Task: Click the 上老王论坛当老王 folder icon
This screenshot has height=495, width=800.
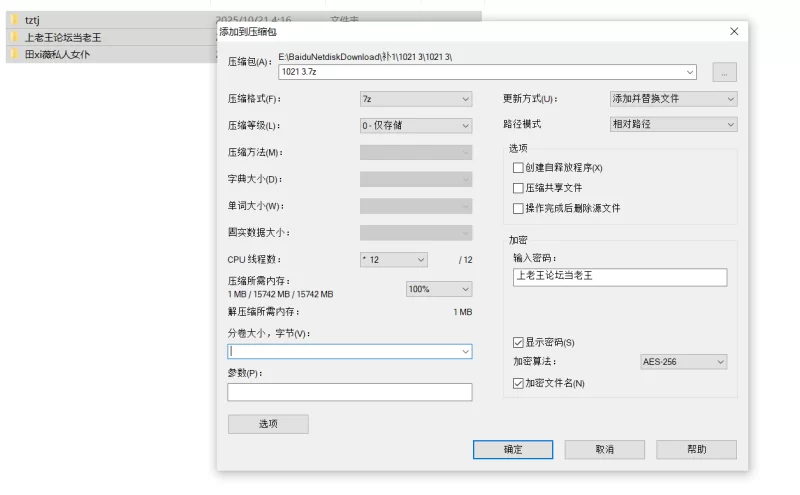Action: pos(15,37)
